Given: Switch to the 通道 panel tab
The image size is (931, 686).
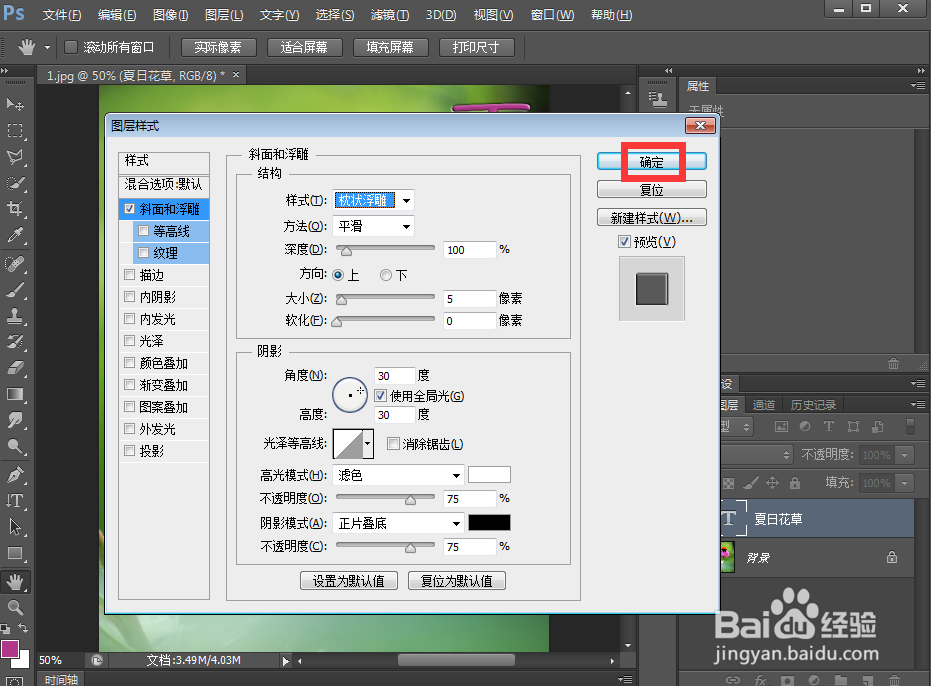Looking at the screenshot, I should 764,404.
